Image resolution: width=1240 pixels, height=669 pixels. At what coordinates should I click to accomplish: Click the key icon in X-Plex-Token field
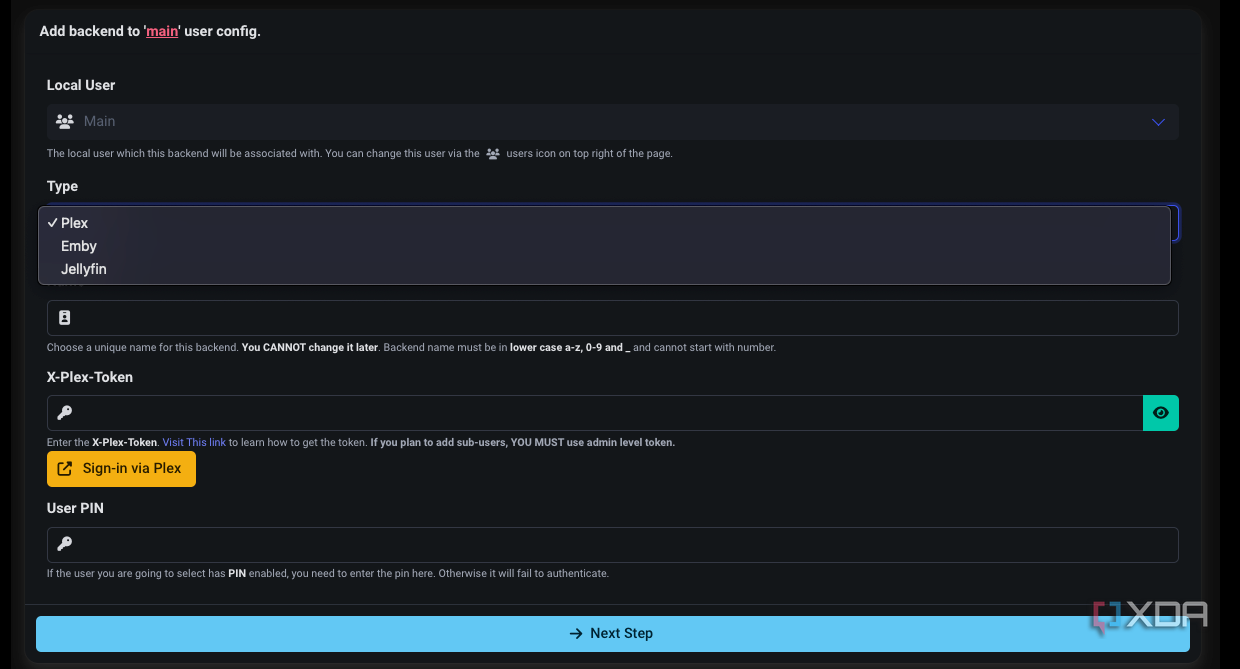pos(65,413)
